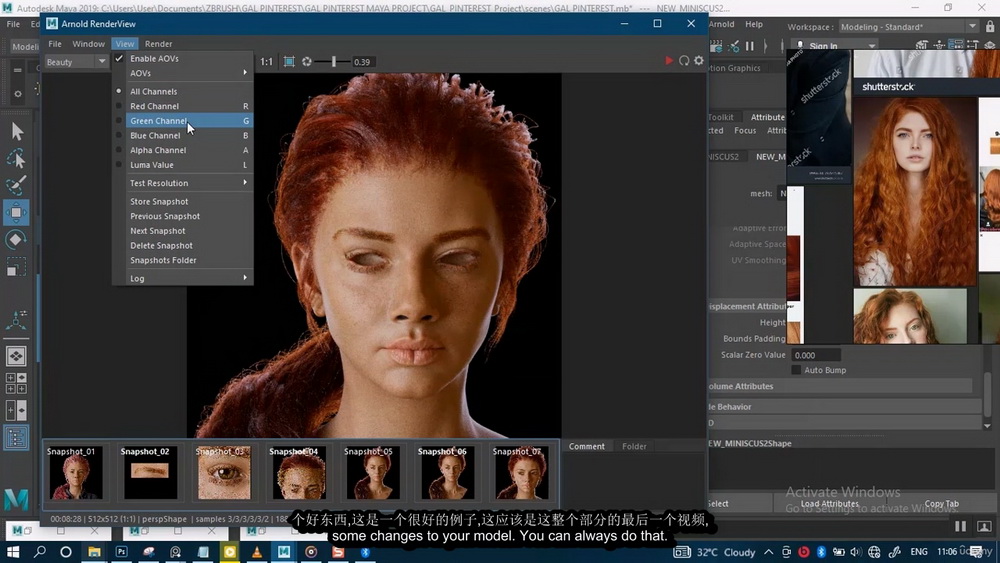The image size is (1000, 563).
Task: Click the exposure icon beside the slider
Action: pos(307,62)
